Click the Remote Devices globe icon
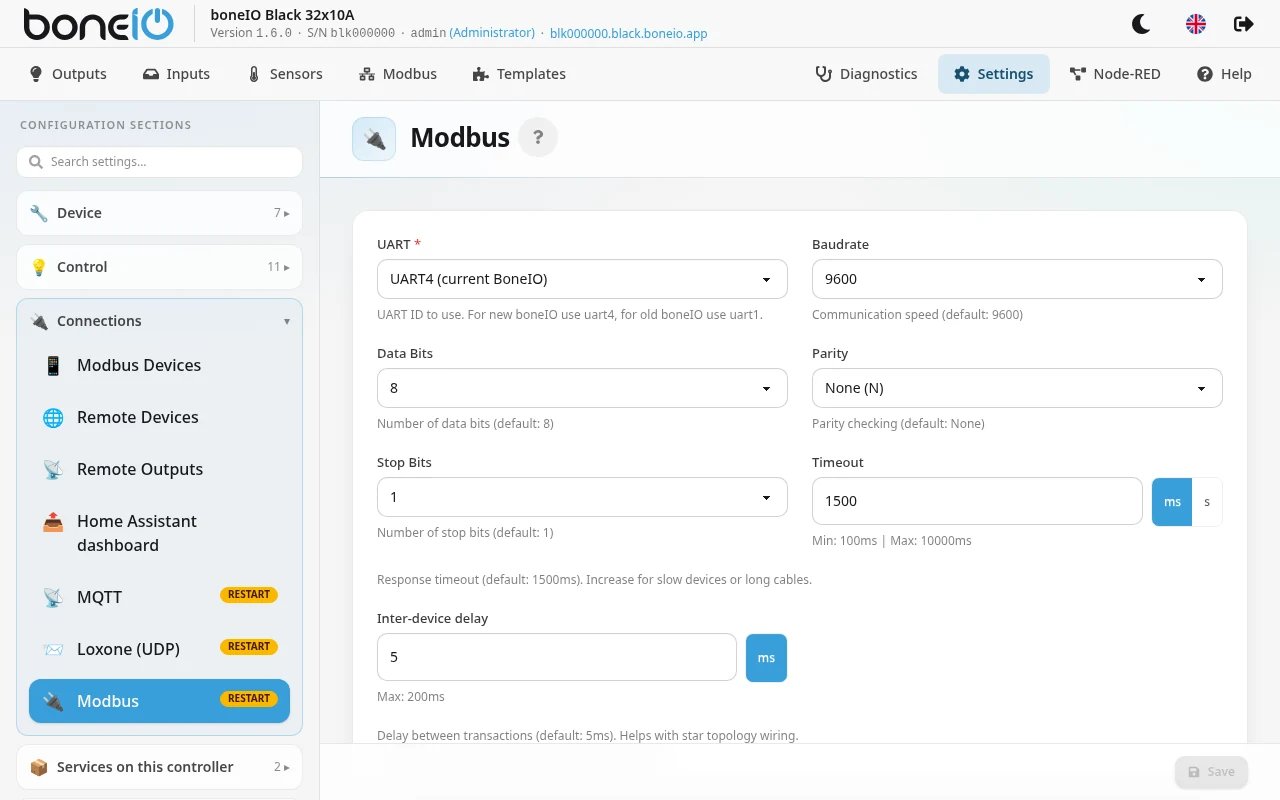The image size is (1280, 800). [53, 418]
